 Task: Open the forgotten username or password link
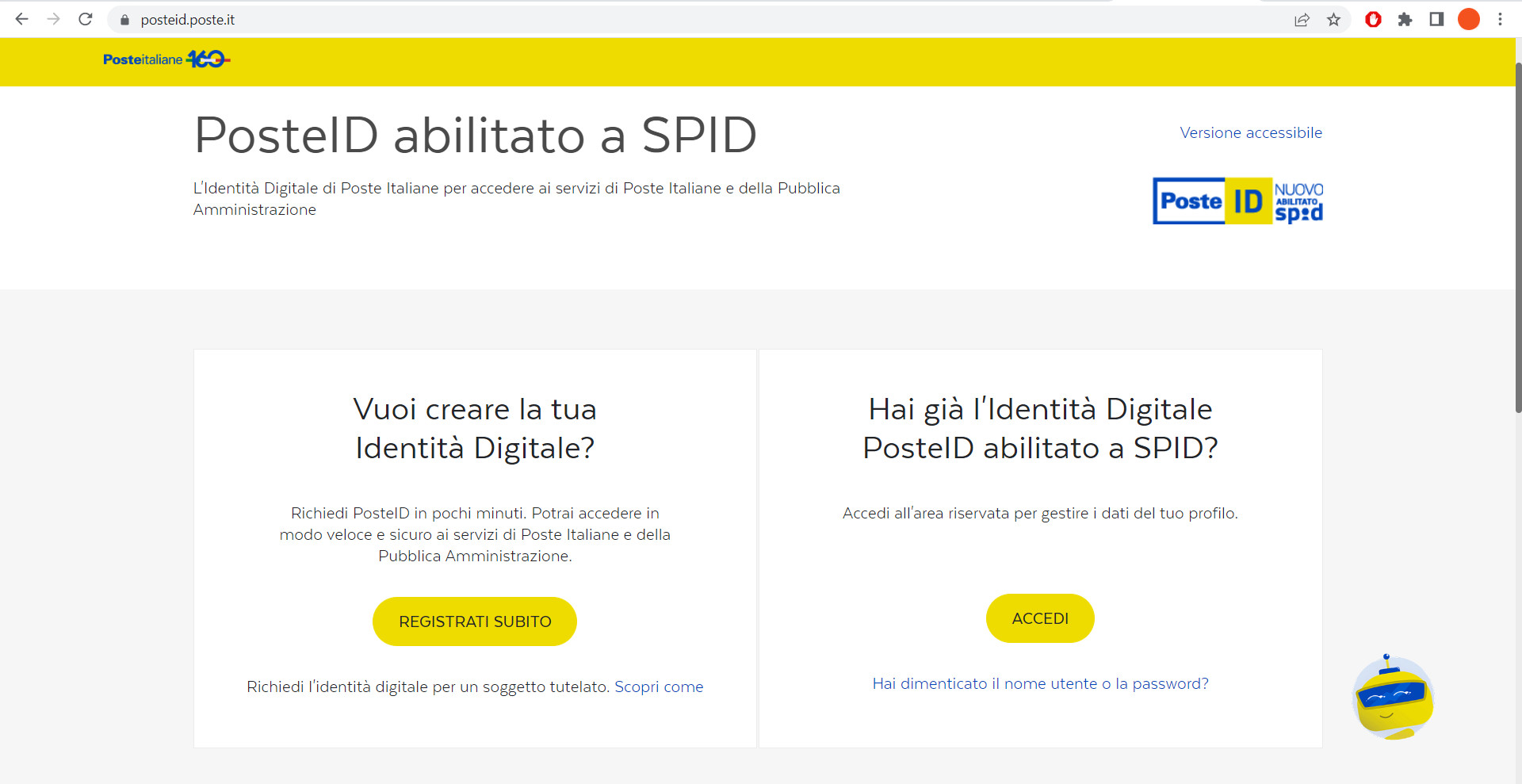[1039, 683]
